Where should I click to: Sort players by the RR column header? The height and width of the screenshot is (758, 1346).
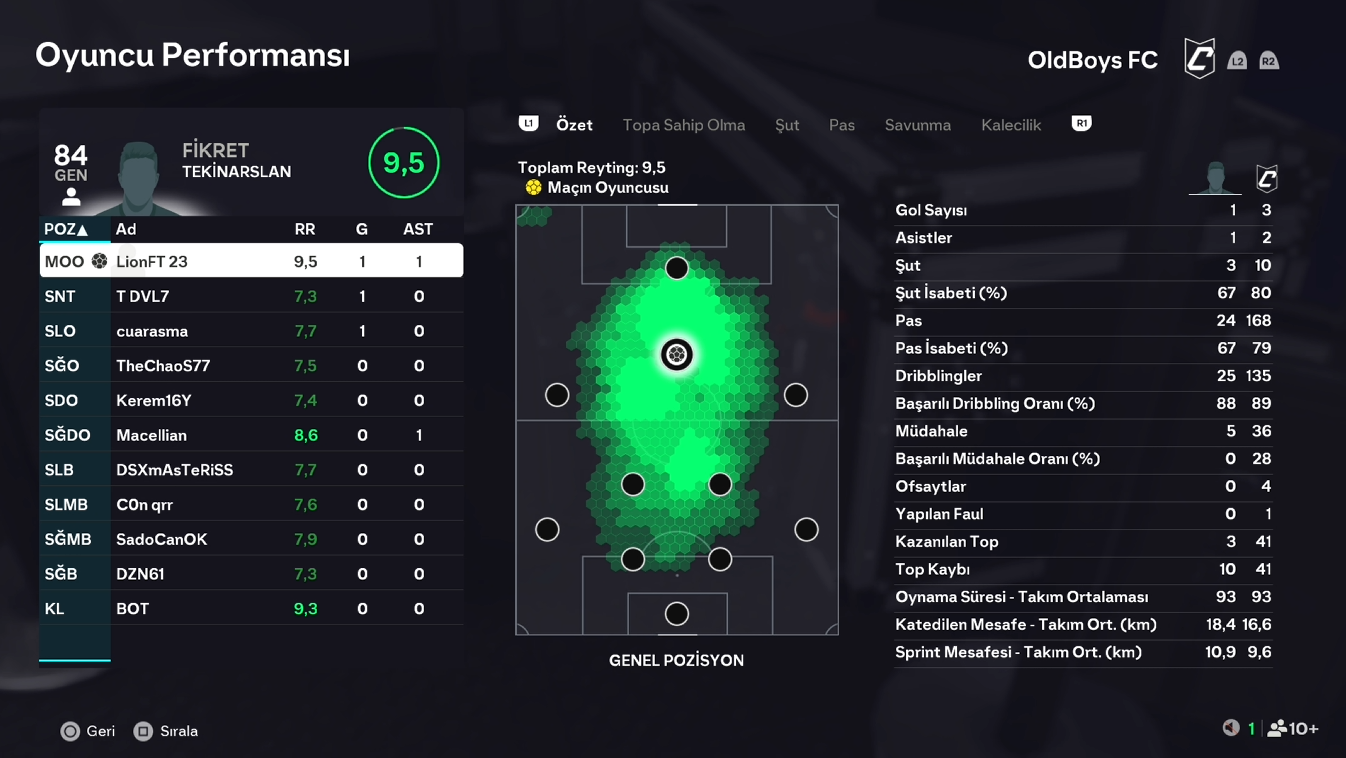pyautogui.click(x=305, y=230)
